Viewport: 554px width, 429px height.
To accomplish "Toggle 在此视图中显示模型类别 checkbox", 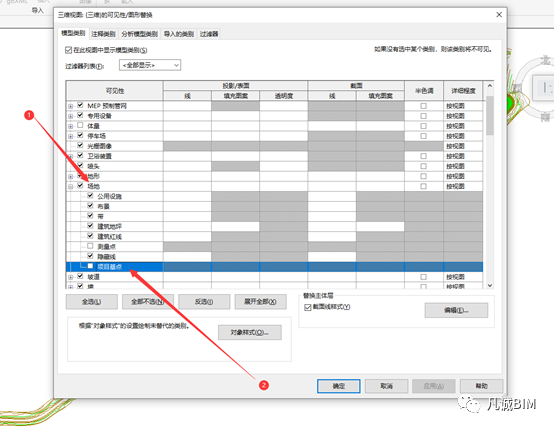I will coord(69,50).
